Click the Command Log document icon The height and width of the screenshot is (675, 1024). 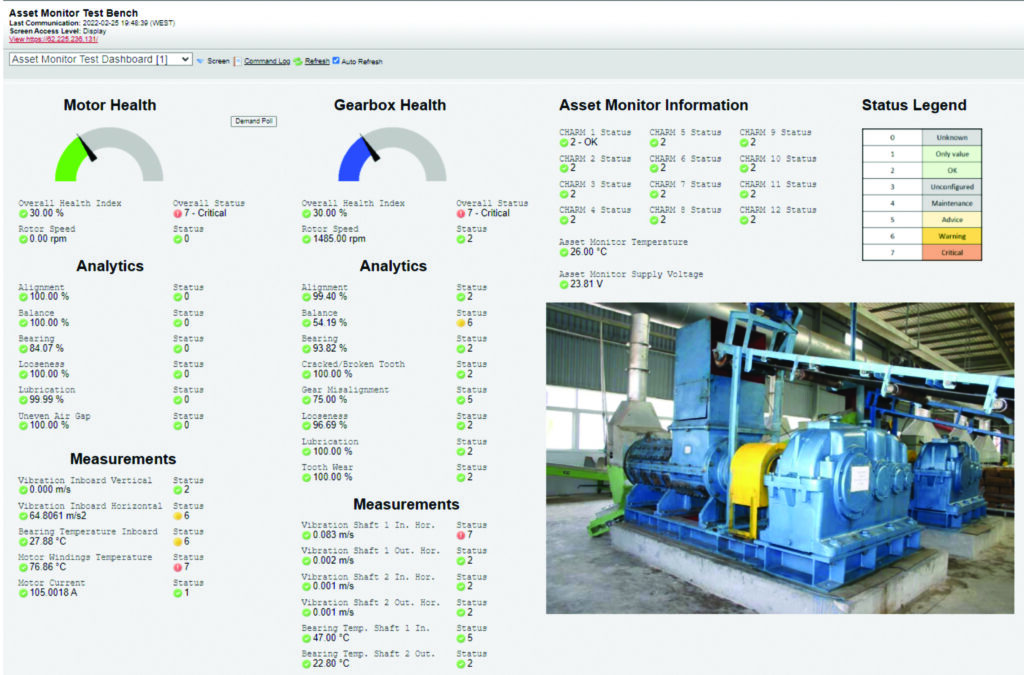[237, 61]
